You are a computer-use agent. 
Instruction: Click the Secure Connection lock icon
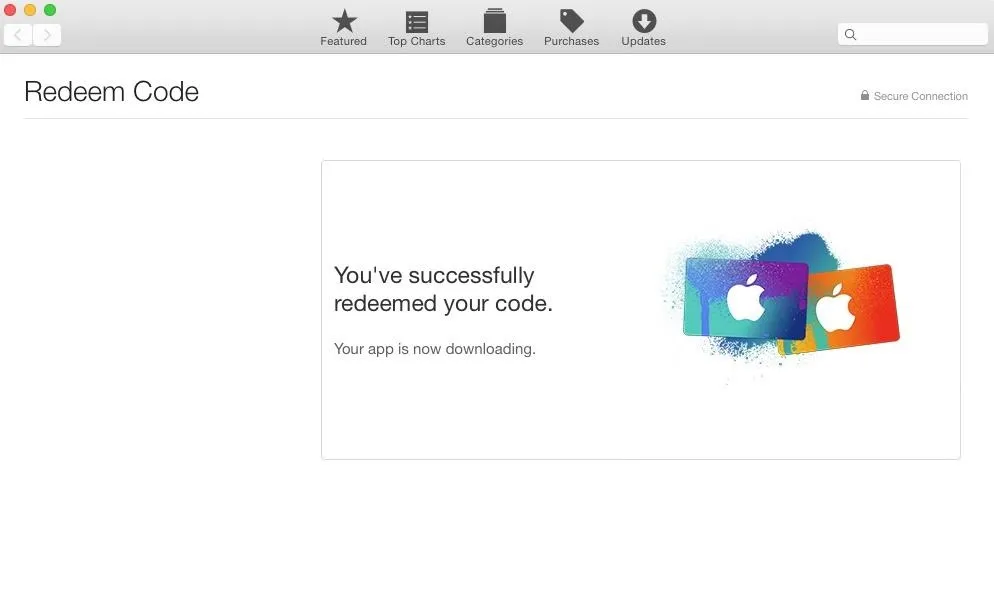[x=865, y=95]
